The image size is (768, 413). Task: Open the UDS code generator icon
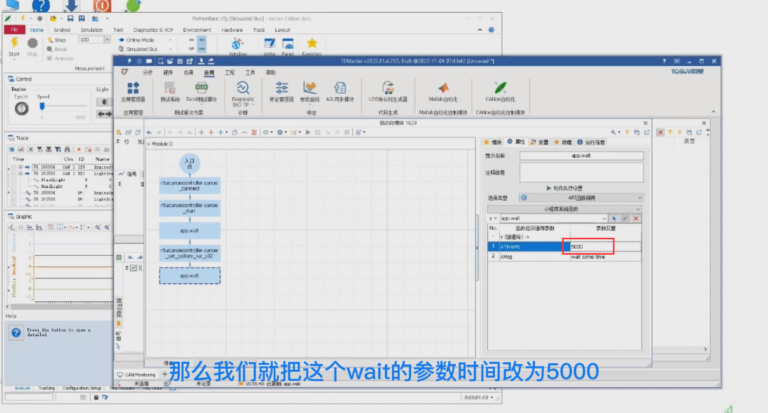point(388,88)
